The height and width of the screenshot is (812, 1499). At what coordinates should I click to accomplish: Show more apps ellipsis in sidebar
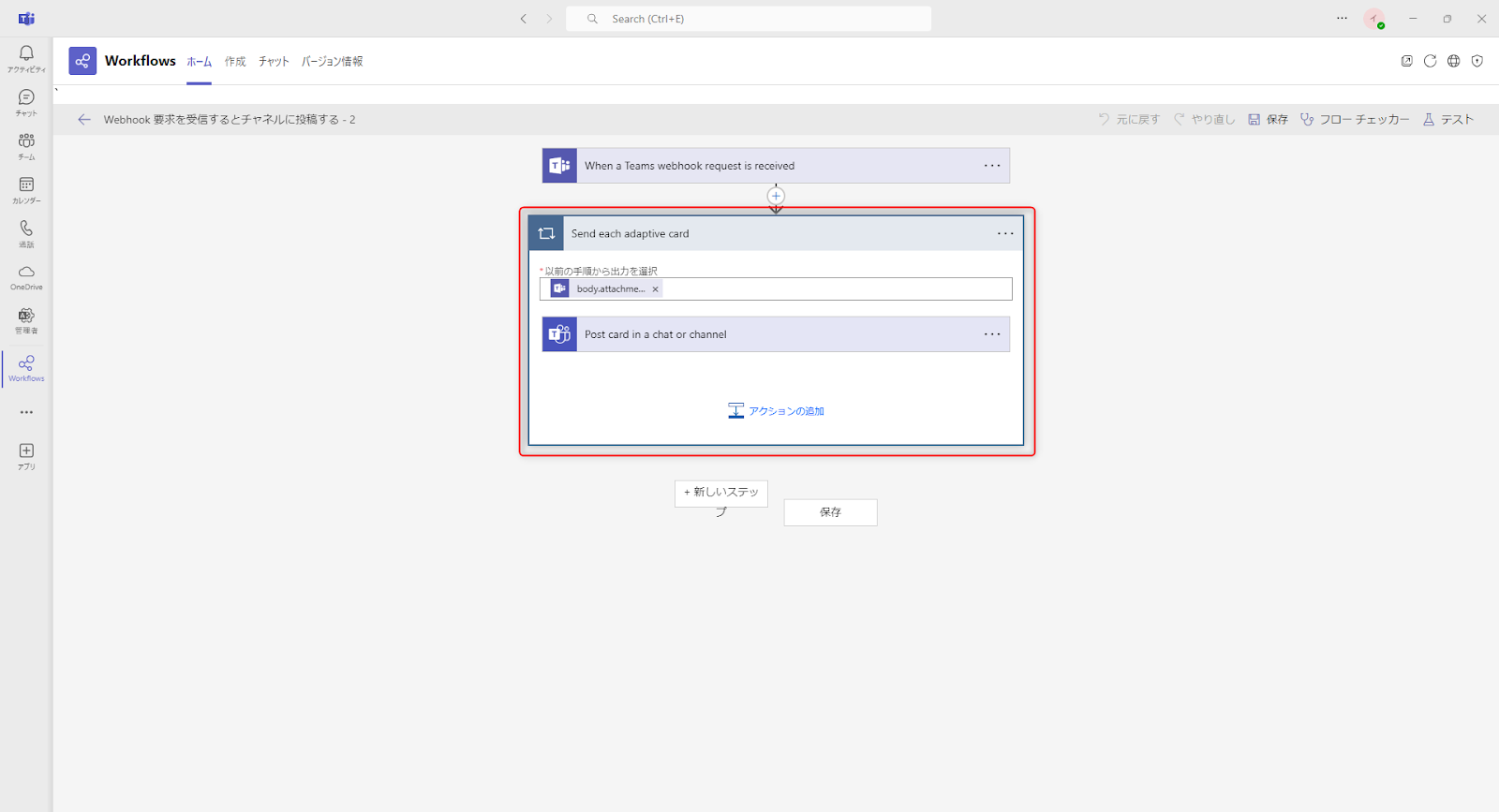[x=26, y=412]
